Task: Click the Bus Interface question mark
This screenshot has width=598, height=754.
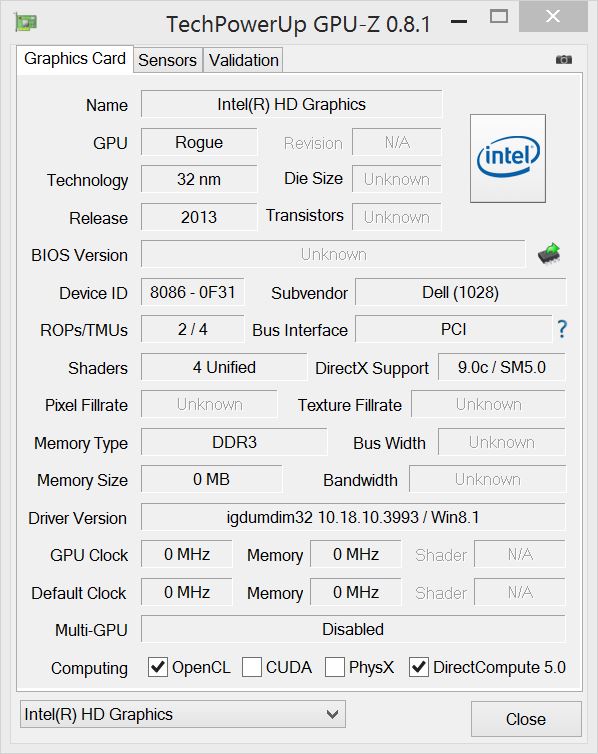Action: pos(562,329)
